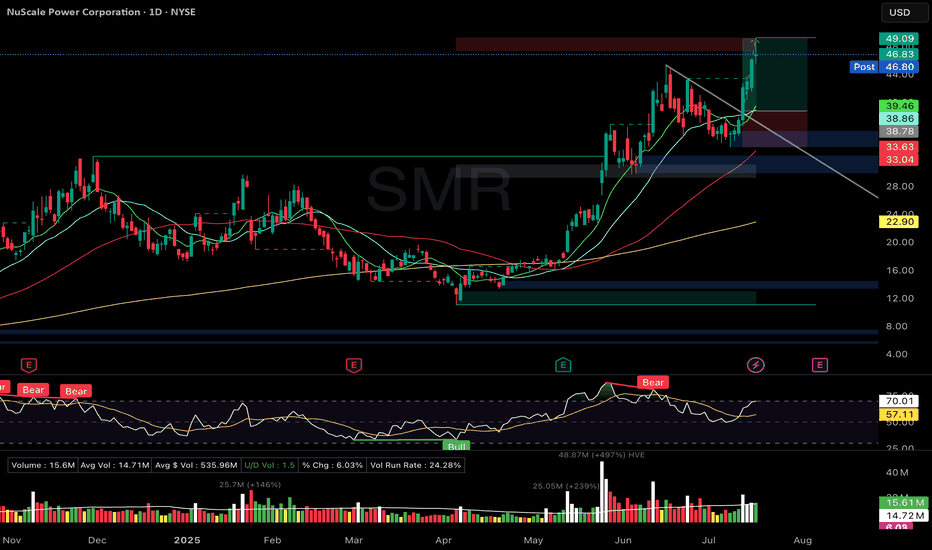The image size is (932, 550).
Task: Click the Jun label on the time axis
Action: pyautogui.click(x=623, y=540)
